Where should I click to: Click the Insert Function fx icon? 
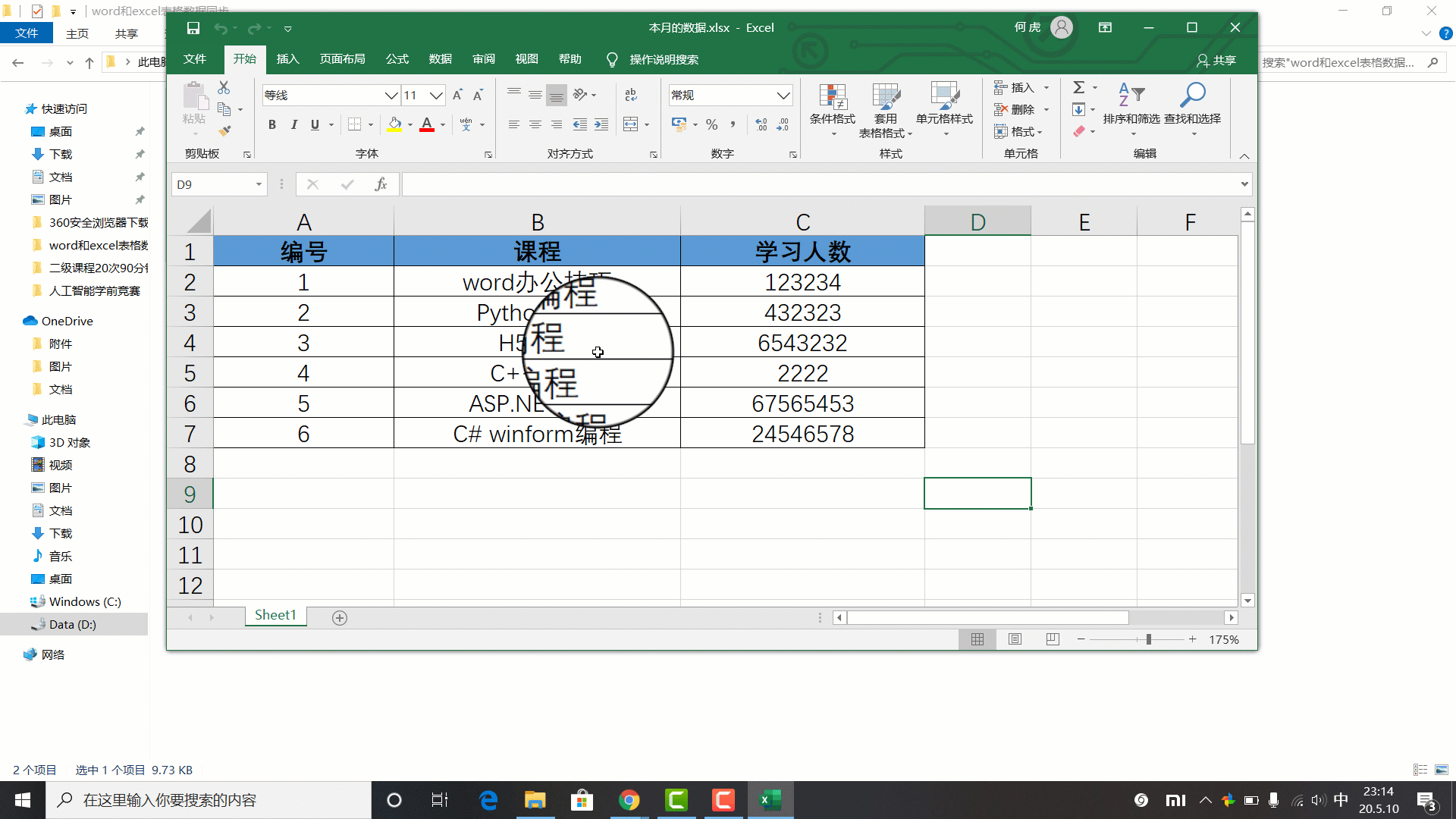[381, 184]
